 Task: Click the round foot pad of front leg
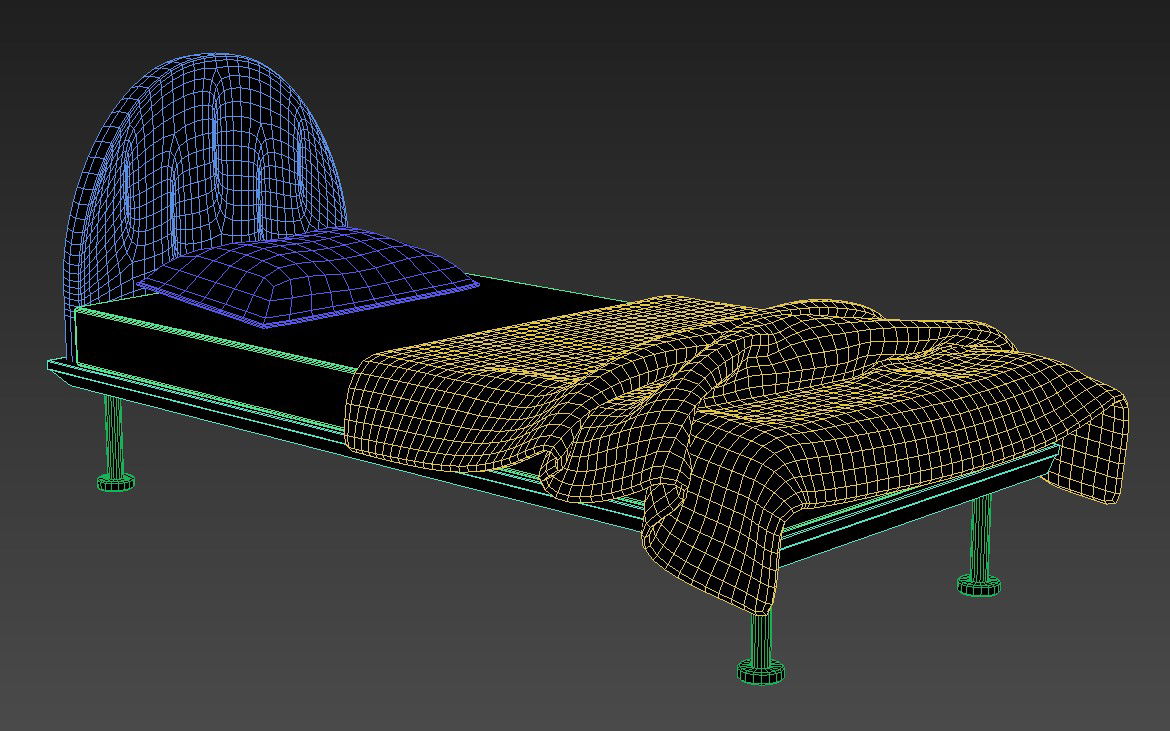click(761, 671)
